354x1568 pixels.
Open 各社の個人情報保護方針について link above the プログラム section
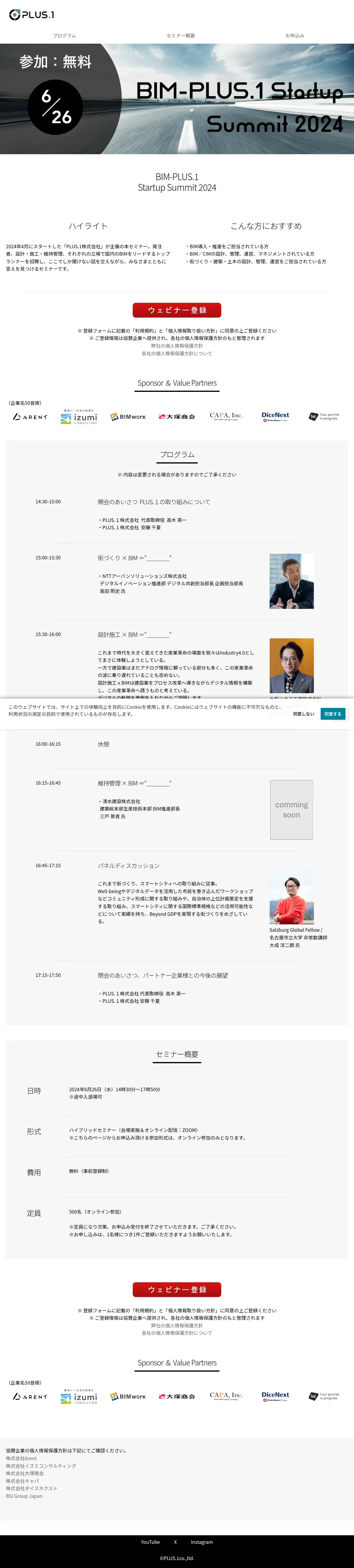(x=177, y=354)
